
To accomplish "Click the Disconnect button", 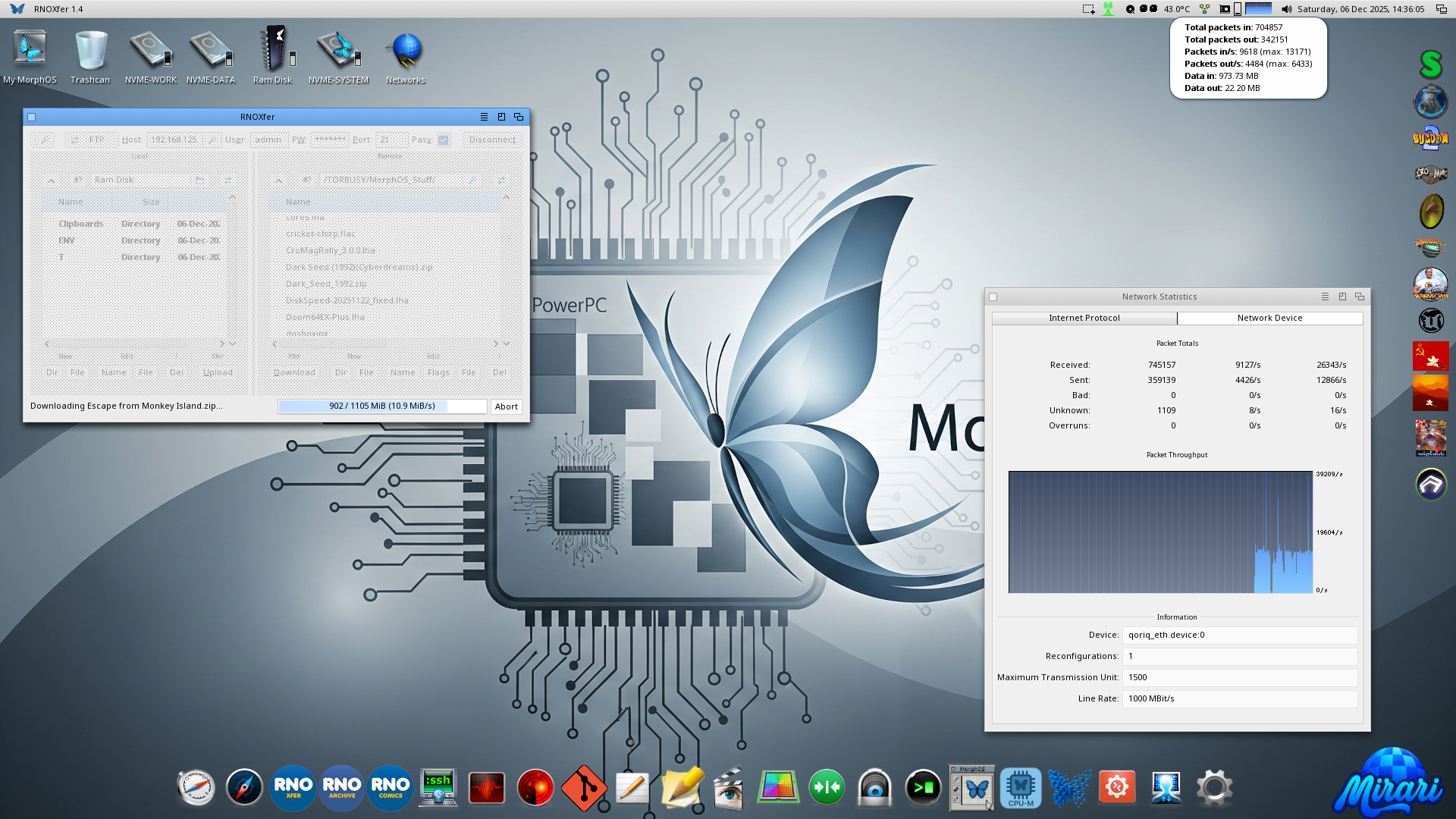I will click(492, 140).
